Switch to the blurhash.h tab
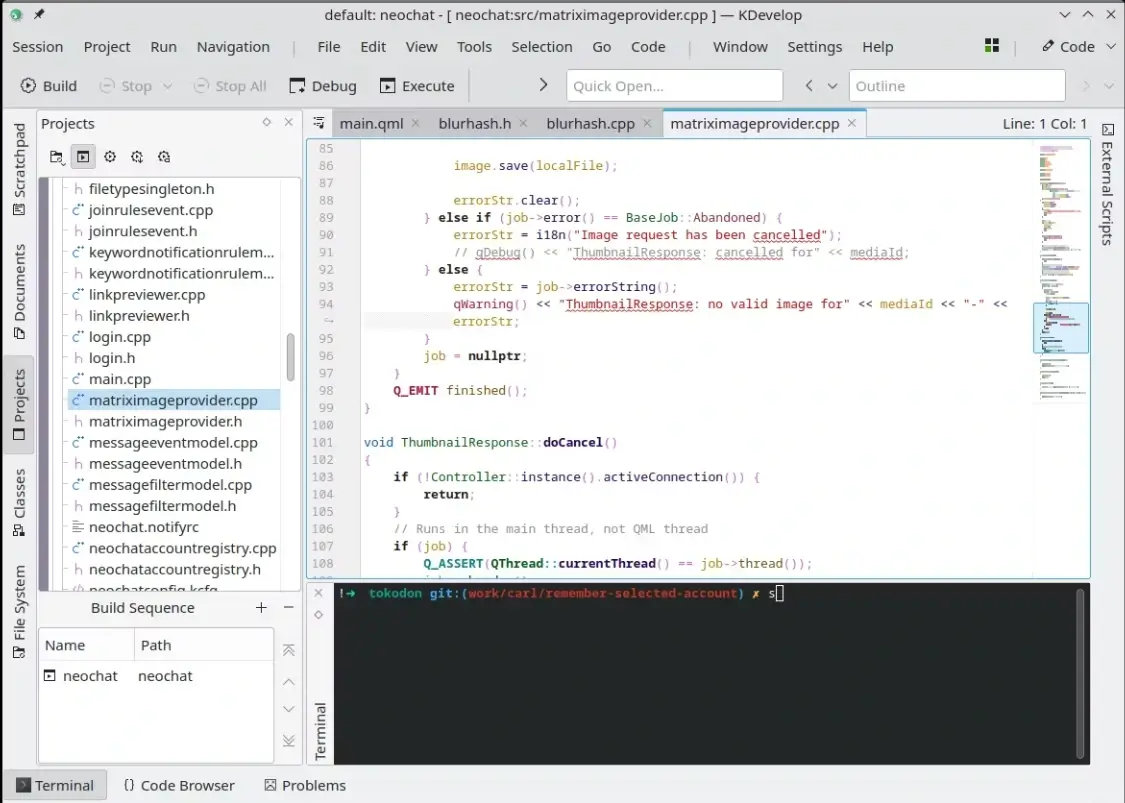The image size is (1125, 803). (x=474, y=123)
